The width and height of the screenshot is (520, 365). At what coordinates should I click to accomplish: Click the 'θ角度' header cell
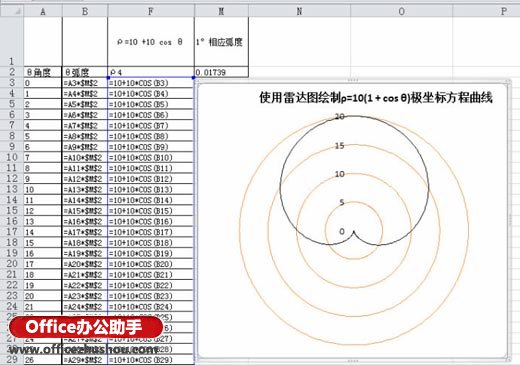click(x=43, y=72)
